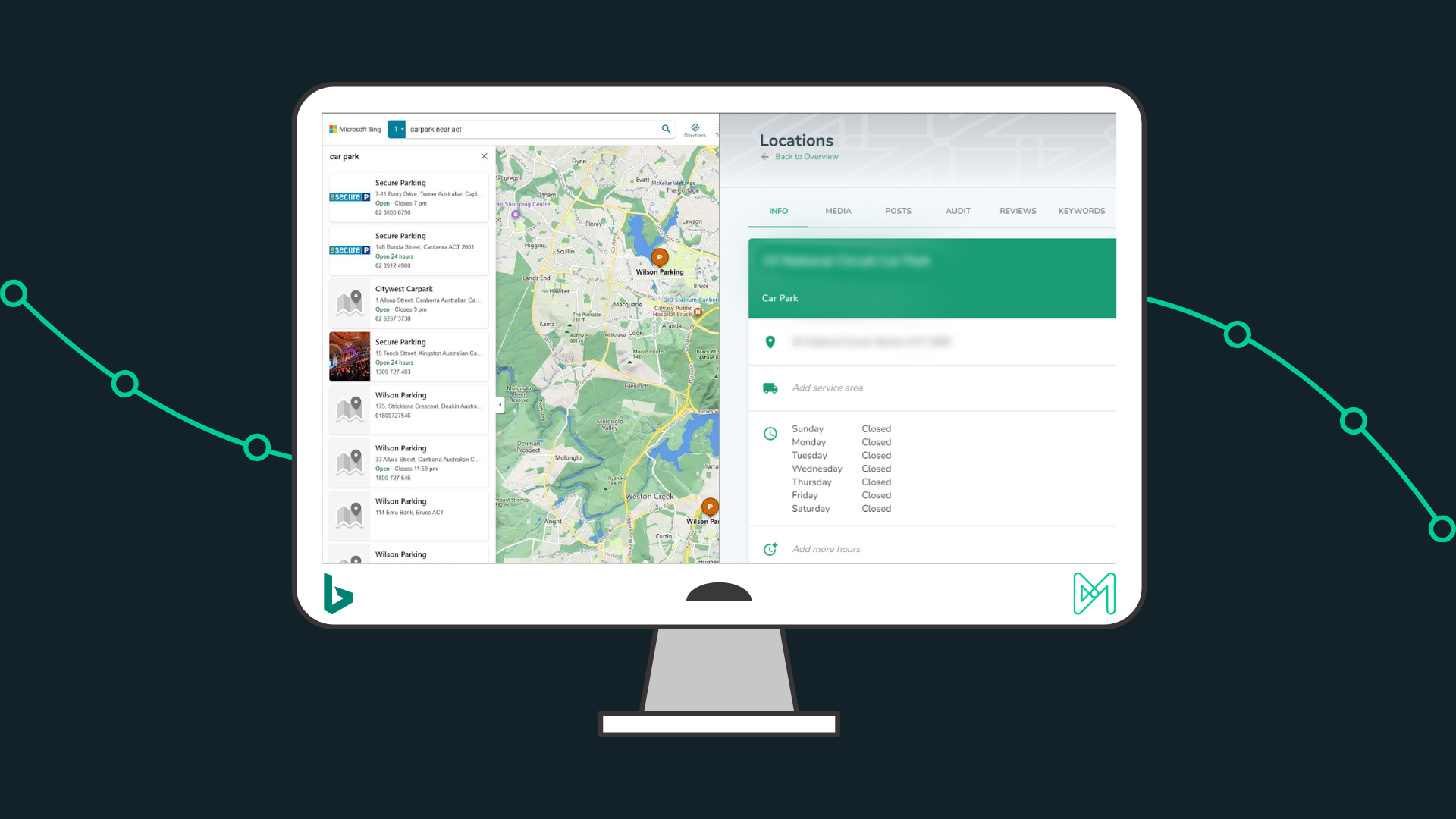Select the AUDIT tab in Locations panel
Viewport: 1456px width, 819px height.
point(957,211)
